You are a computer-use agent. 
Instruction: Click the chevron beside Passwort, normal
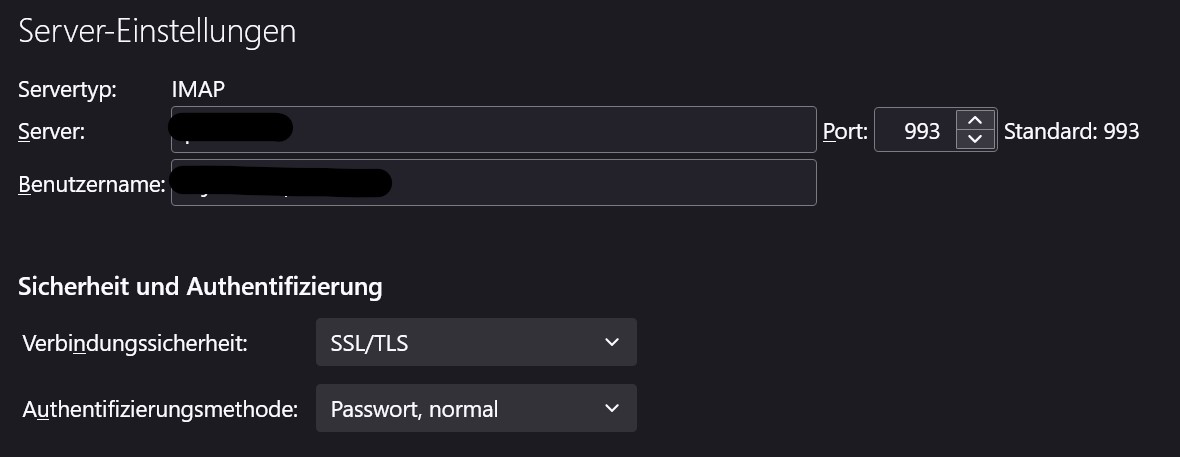[612, 408]
